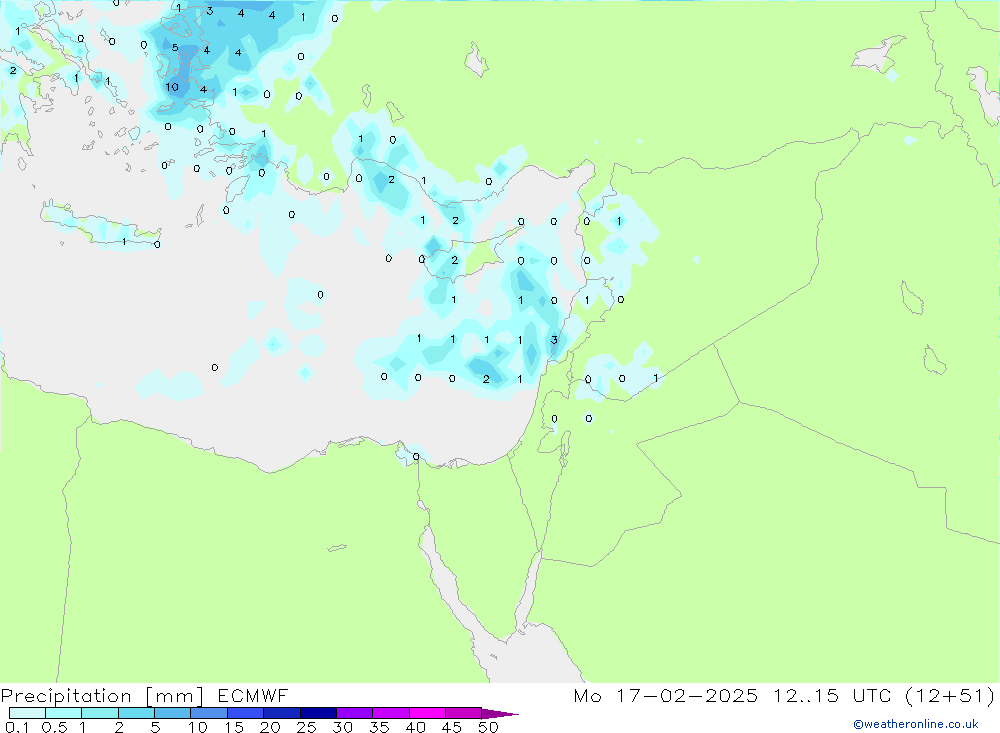Click the map precipitation value '10'
The image size is (1000, 733).
(172, 87)
